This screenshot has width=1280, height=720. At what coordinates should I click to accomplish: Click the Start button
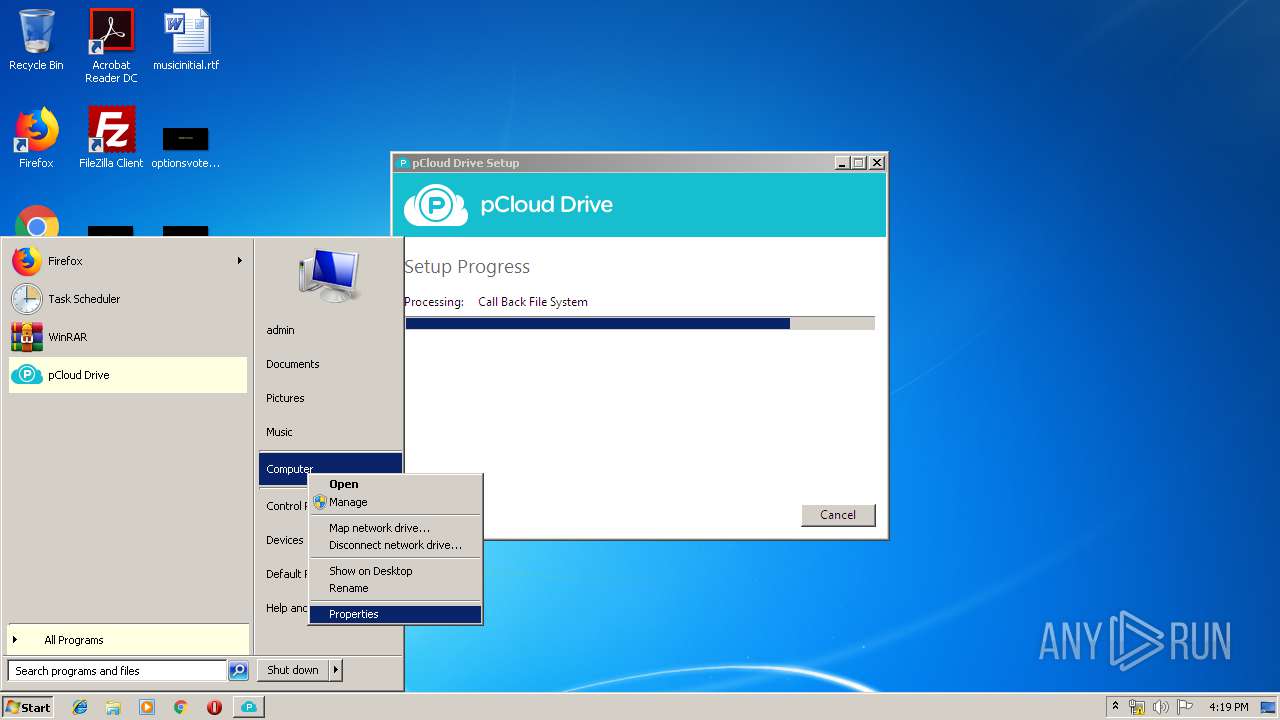tap(28, 707)
